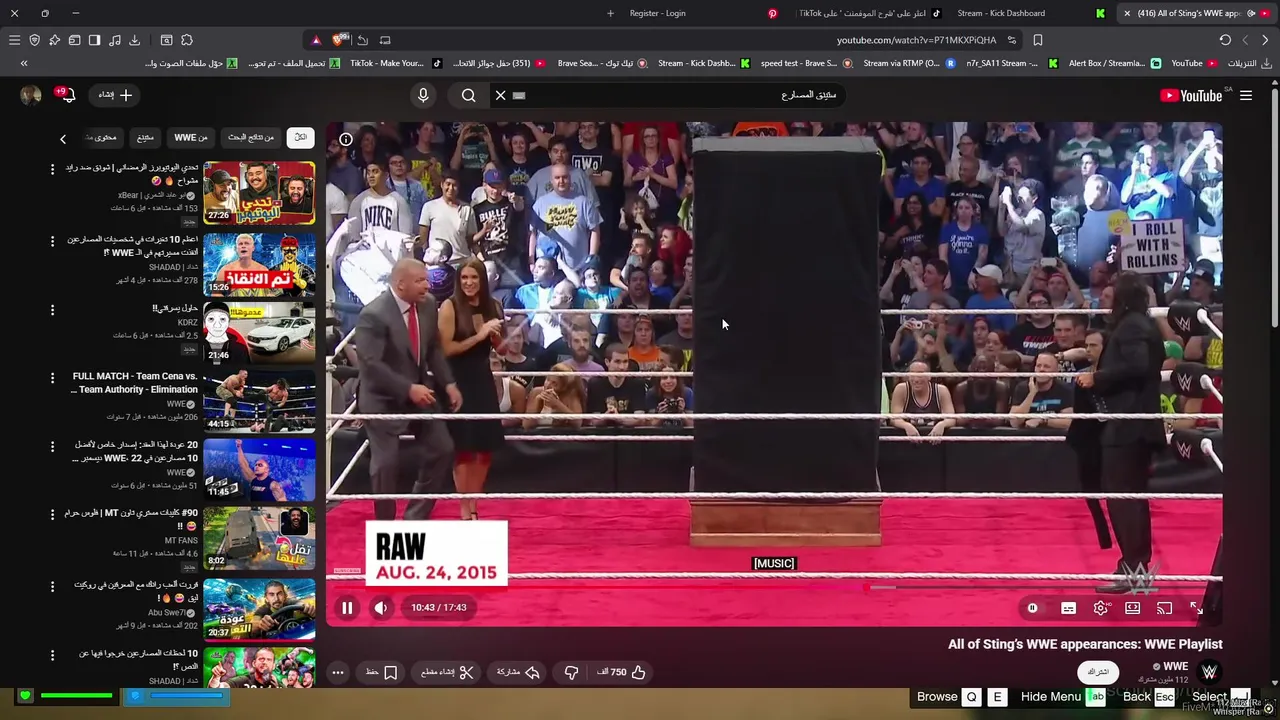Image resolution: width=1280 pixels, height=720 pixels.
Task: Open options for the SHADAD 15:26 video
Action: [52, 241]
